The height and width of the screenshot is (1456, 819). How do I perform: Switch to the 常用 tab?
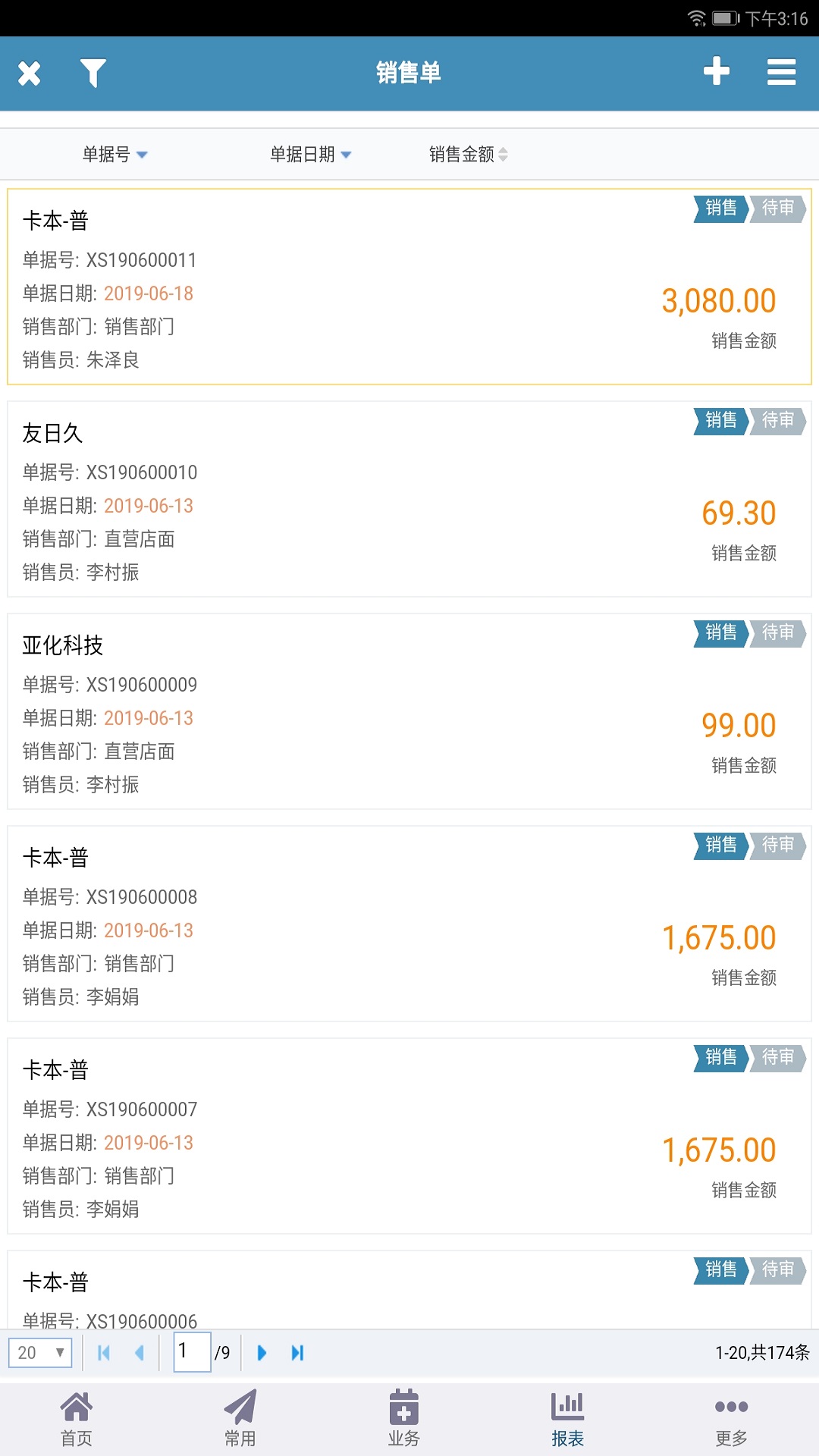click(240, 1419)
